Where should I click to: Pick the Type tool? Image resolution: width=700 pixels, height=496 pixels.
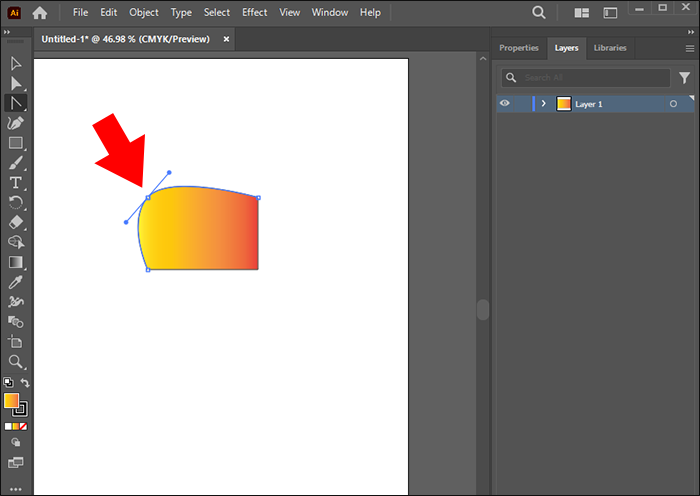[16, 183]
